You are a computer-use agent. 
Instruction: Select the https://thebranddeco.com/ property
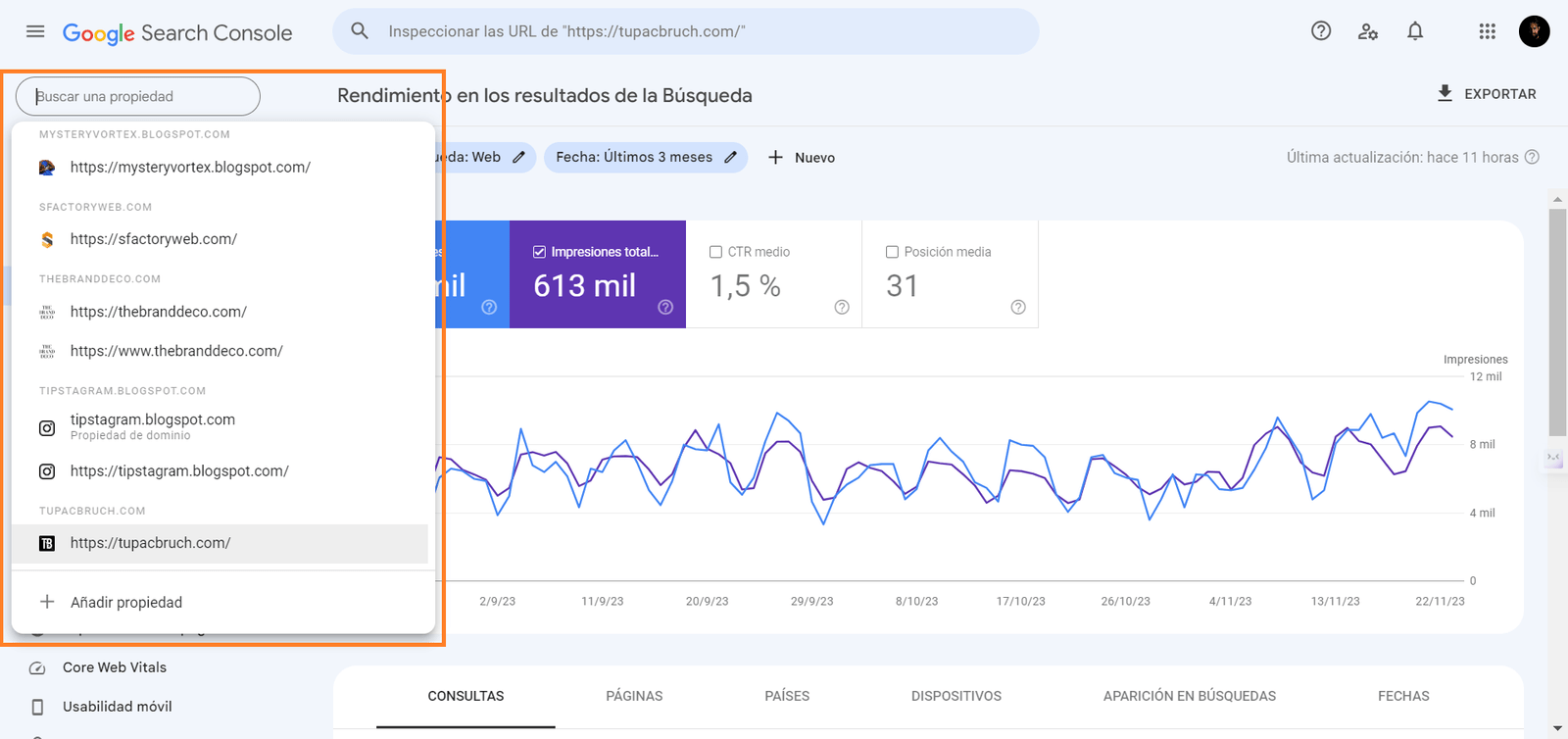220,312
